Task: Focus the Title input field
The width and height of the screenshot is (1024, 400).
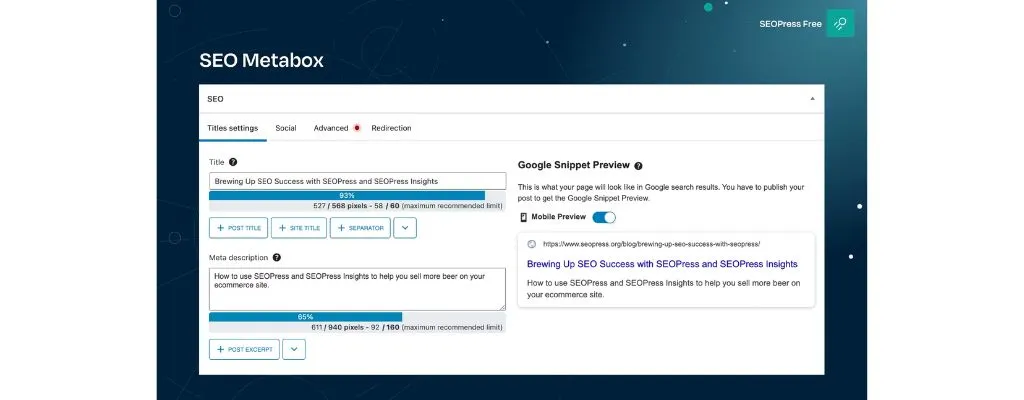Action: (x=357, y=181)
